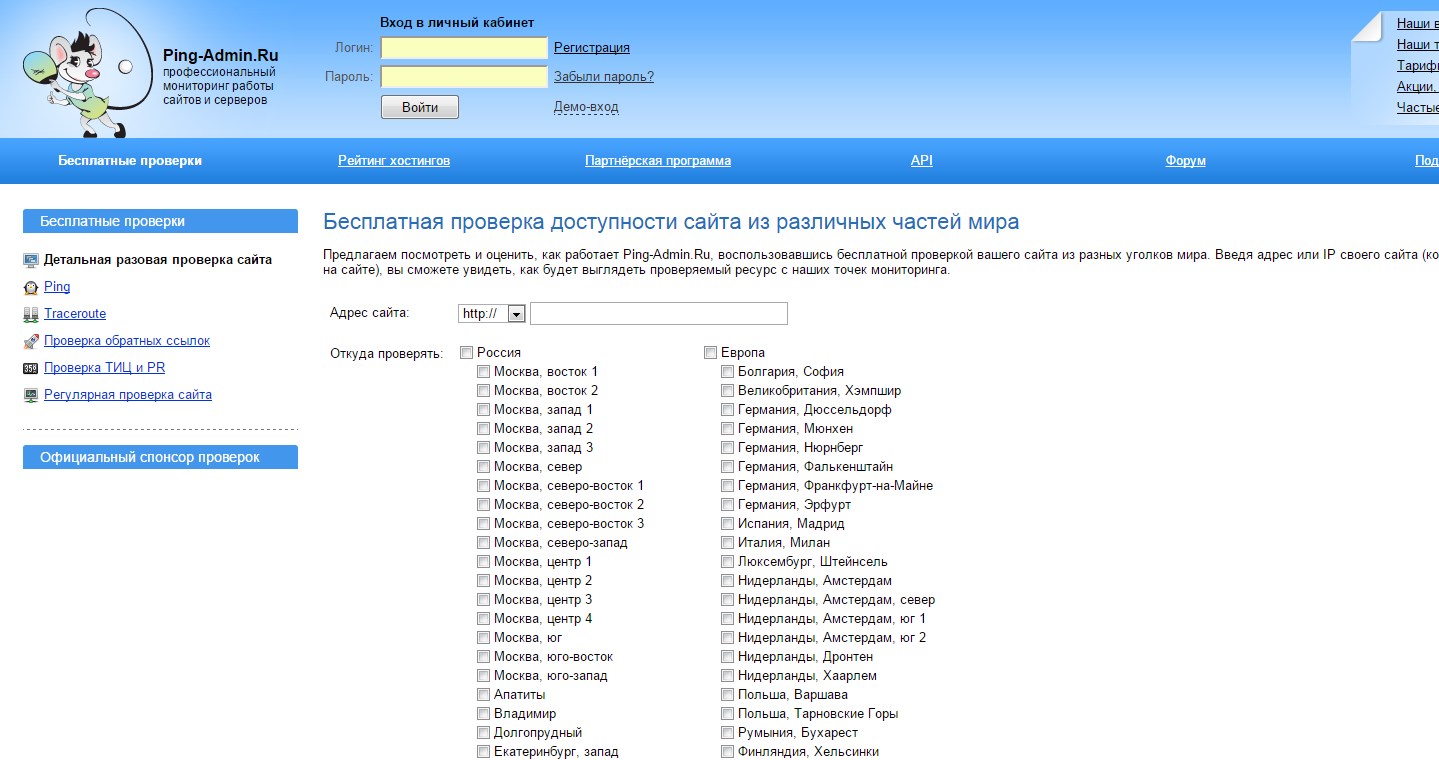This screenshot has height=760, width=1439.
Task: Click the backlinks check icon in sidebar
Action: click(31, 341)
